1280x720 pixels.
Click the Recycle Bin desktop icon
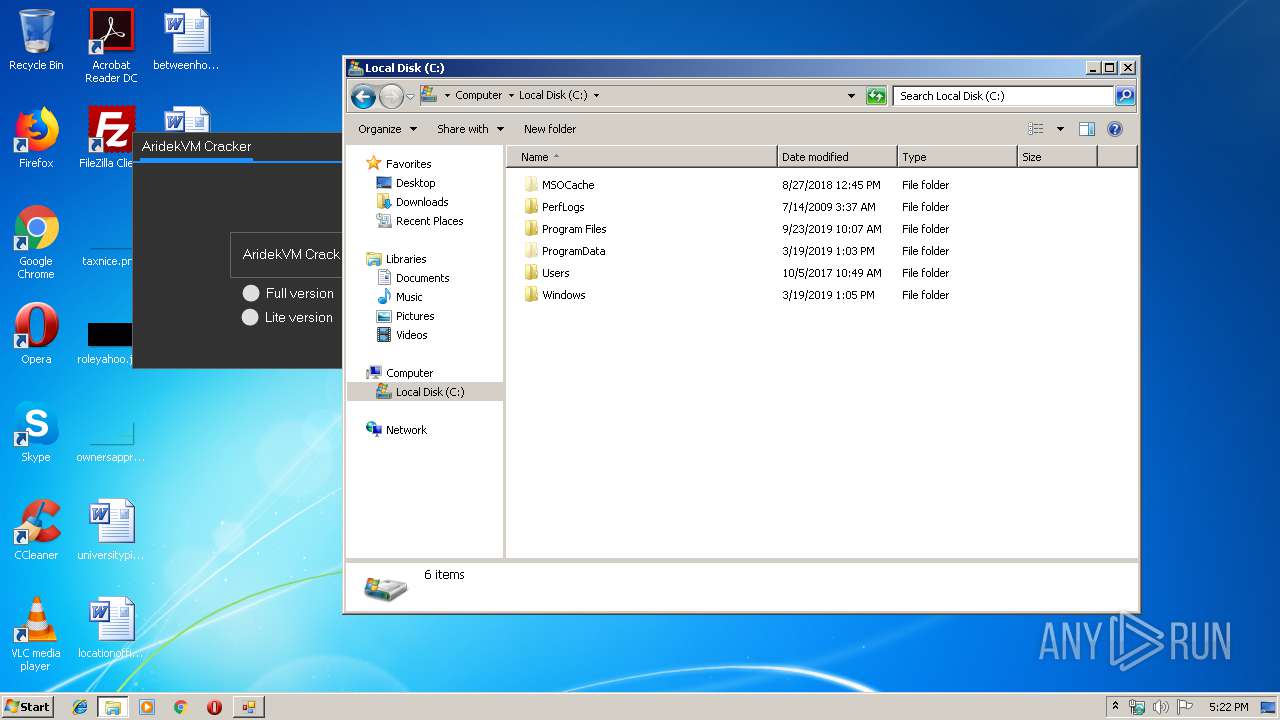36,41
